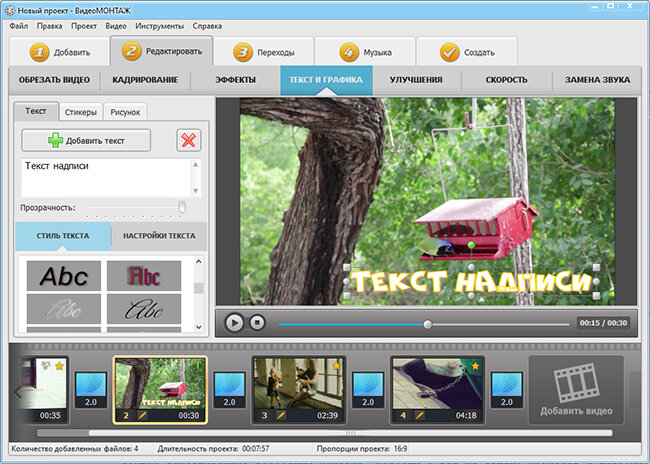
Task: Open step 3 Переходы tab
Action: click(264, 52)
